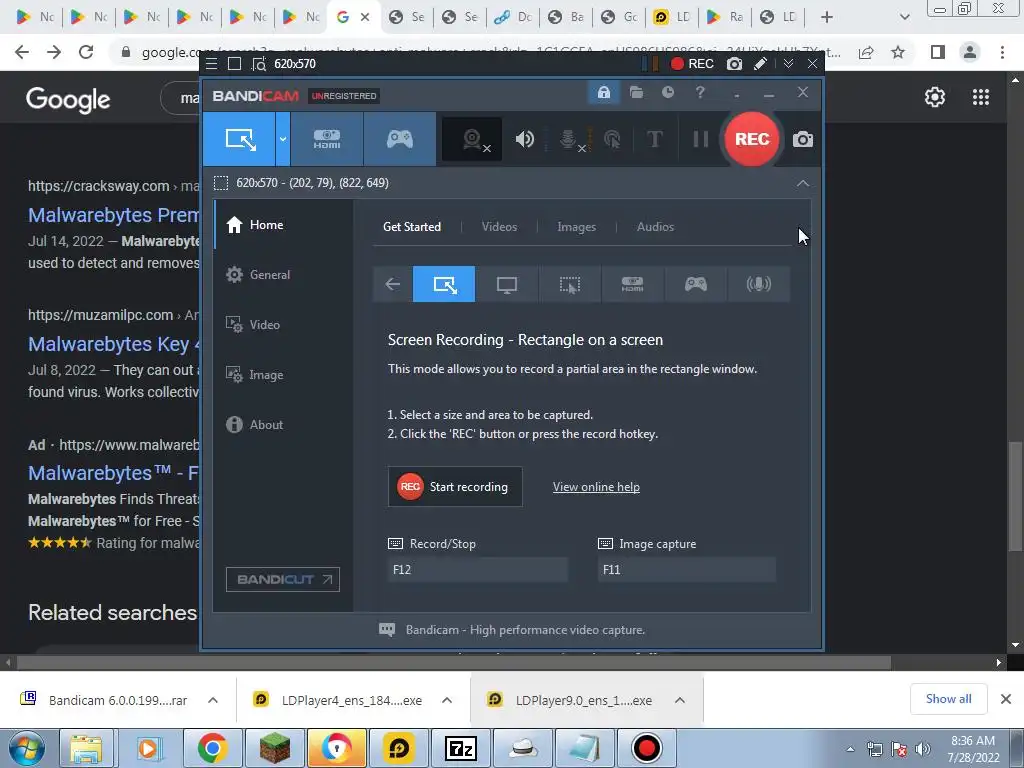Select Rectangle on a screen mode in Bandicam toolbar
Image resolution: width=1024 pixels, height=768 pixels.
(240, 139)
